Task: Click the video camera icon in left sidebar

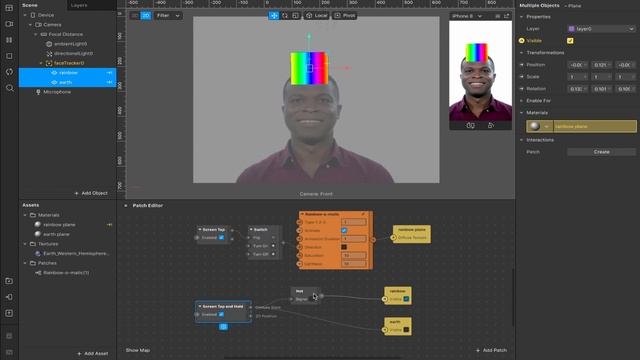Action: point(9,24)
